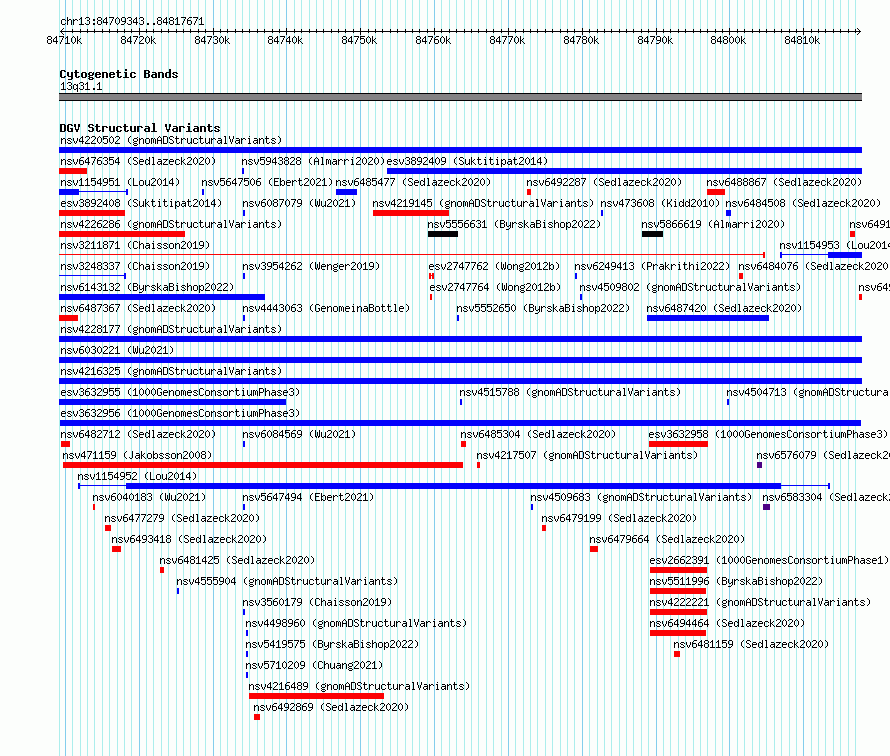
Task: Click red marker under nsv6481159
Action: point(677,654)
